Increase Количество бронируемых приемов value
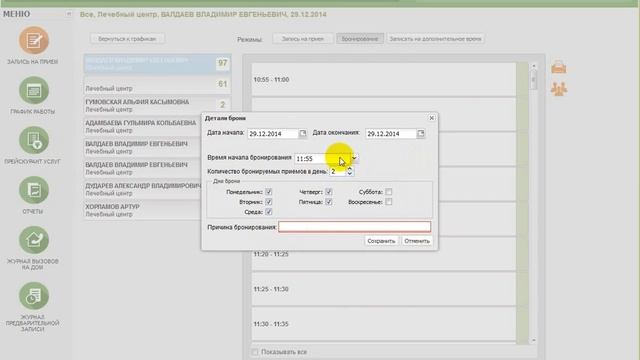This screenshot has height=360, width=640. point(349,169)
